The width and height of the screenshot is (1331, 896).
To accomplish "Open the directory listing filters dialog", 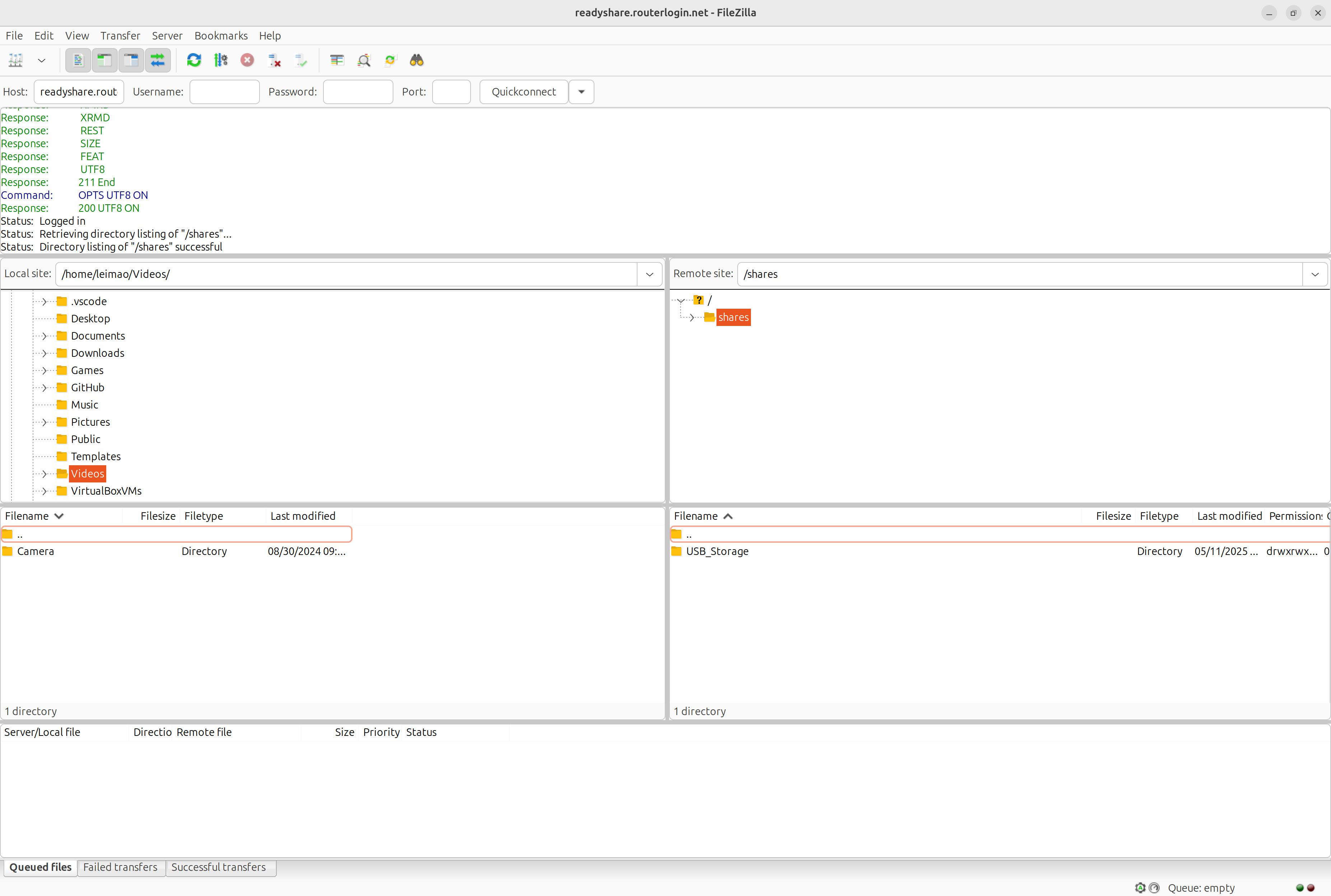I will click(337, 60).
